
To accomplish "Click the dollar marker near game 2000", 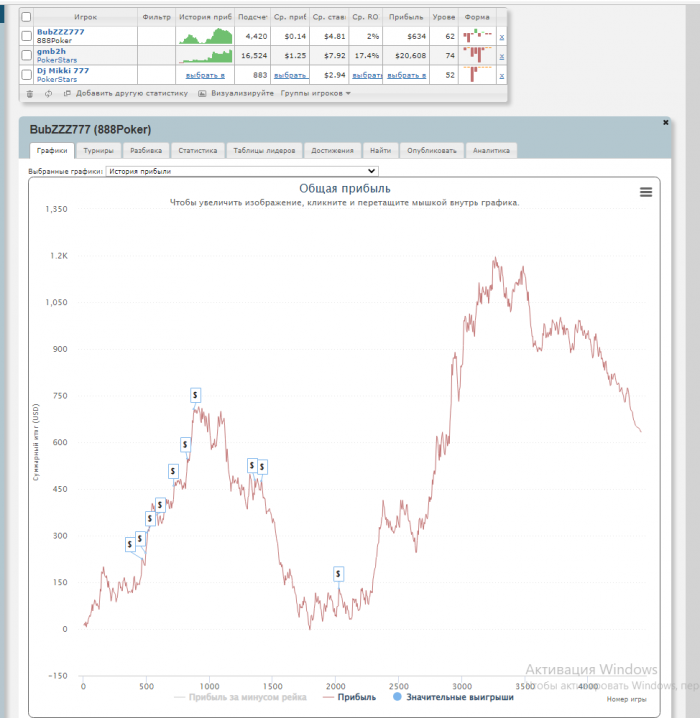I will pyautogui.click(x=338, y=574).
